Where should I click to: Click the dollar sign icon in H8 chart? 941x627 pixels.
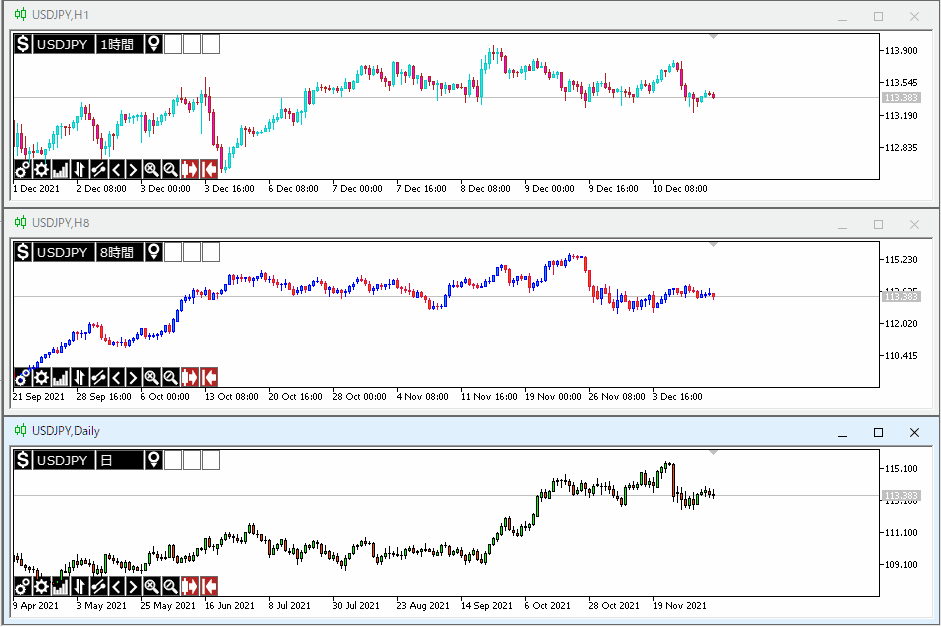tap(23, 252)
